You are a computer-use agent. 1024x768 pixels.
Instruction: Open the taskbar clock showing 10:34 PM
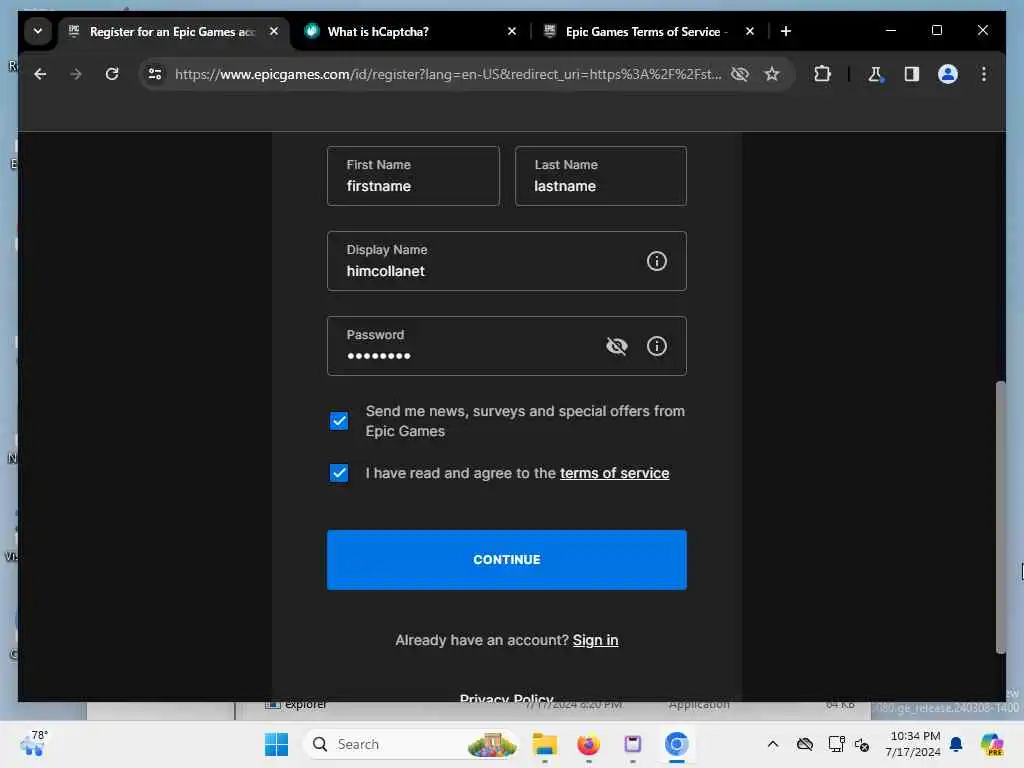pos(912,744)
